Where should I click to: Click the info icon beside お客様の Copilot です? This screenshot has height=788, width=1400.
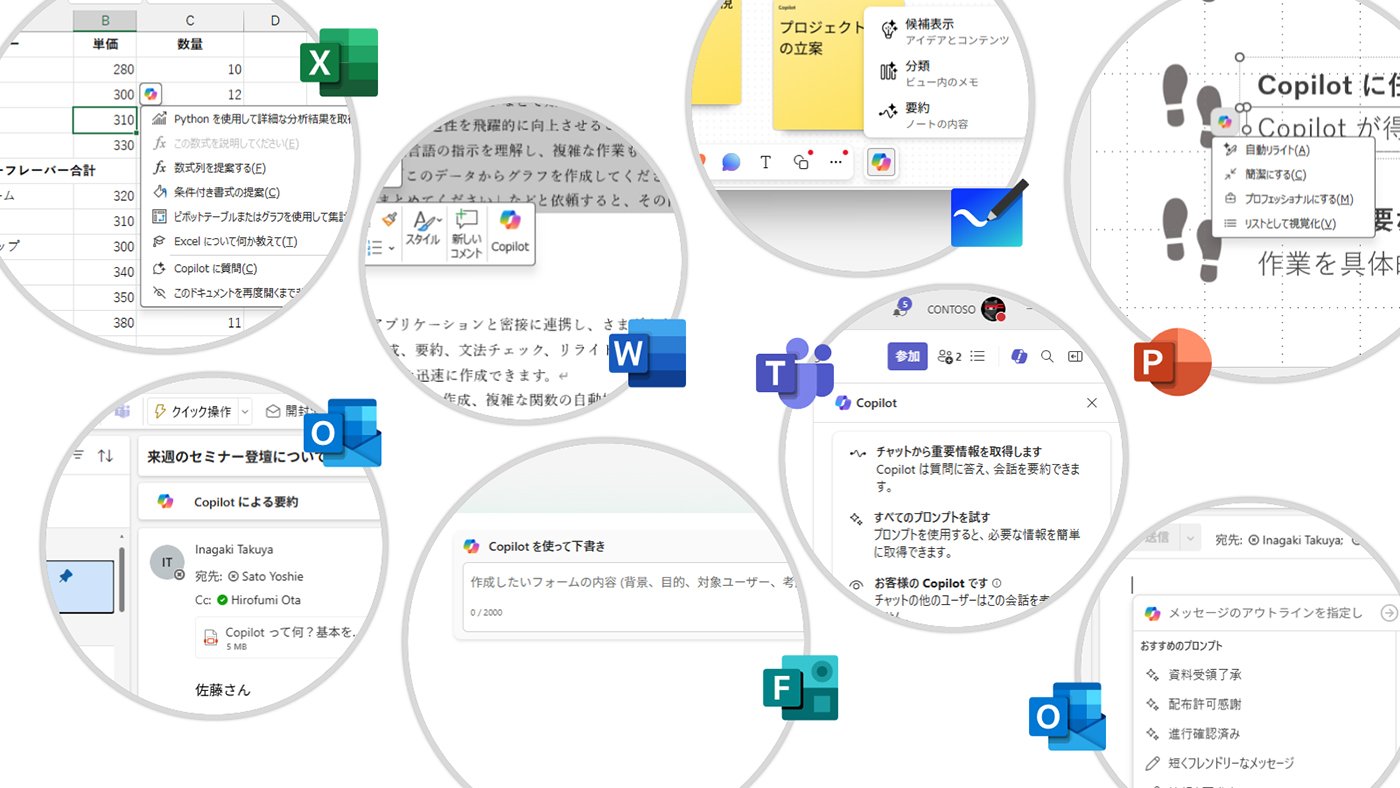click(997, 583)
